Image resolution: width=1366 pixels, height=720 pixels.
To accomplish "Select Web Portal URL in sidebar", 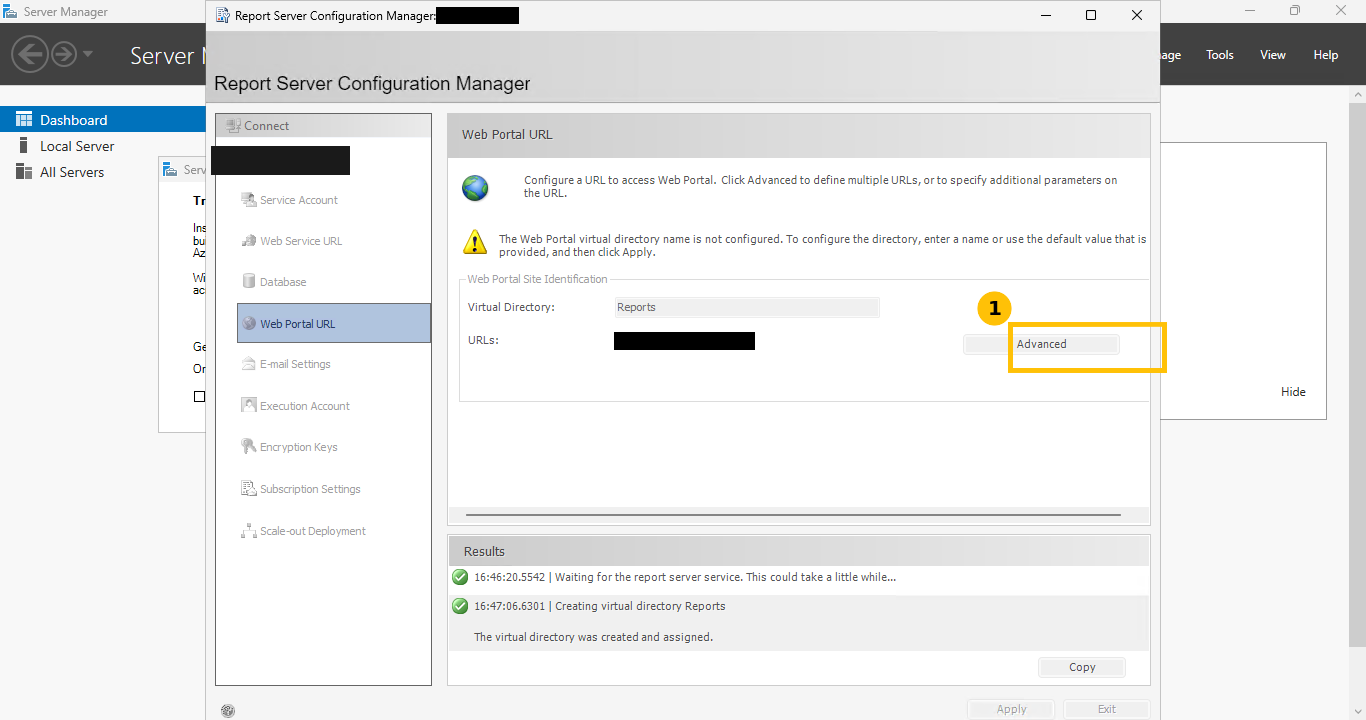I will [333, 323].
